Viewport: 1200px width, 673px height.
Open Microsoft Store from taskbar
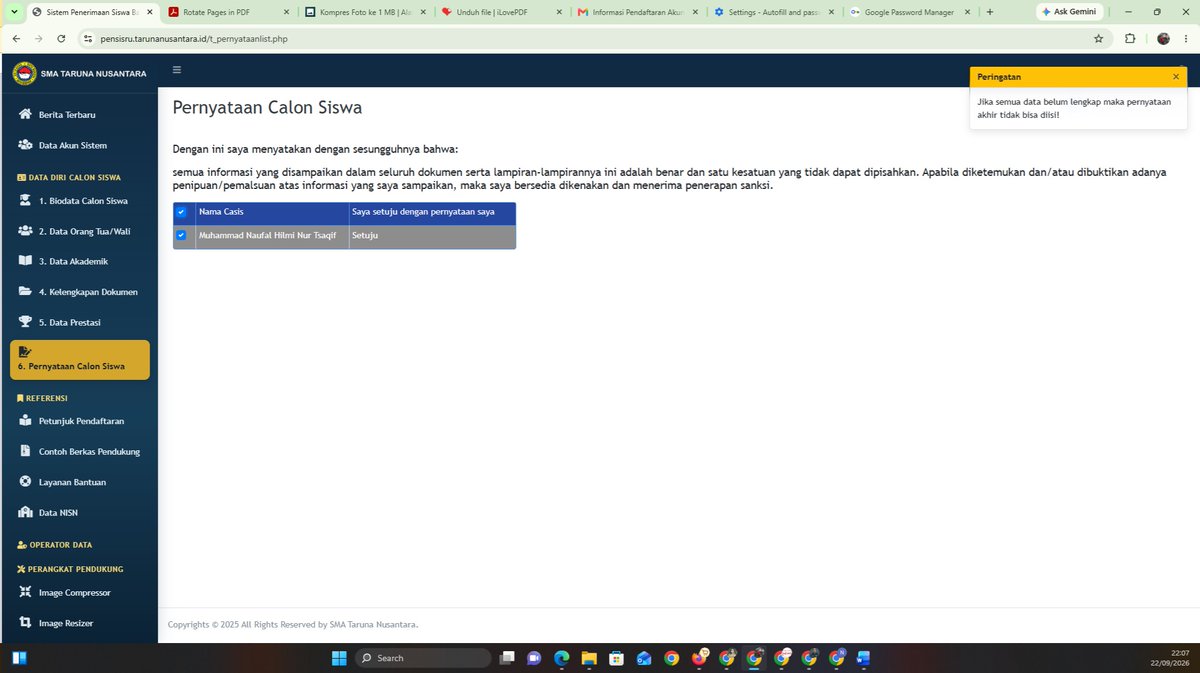[x=616, y=658]
